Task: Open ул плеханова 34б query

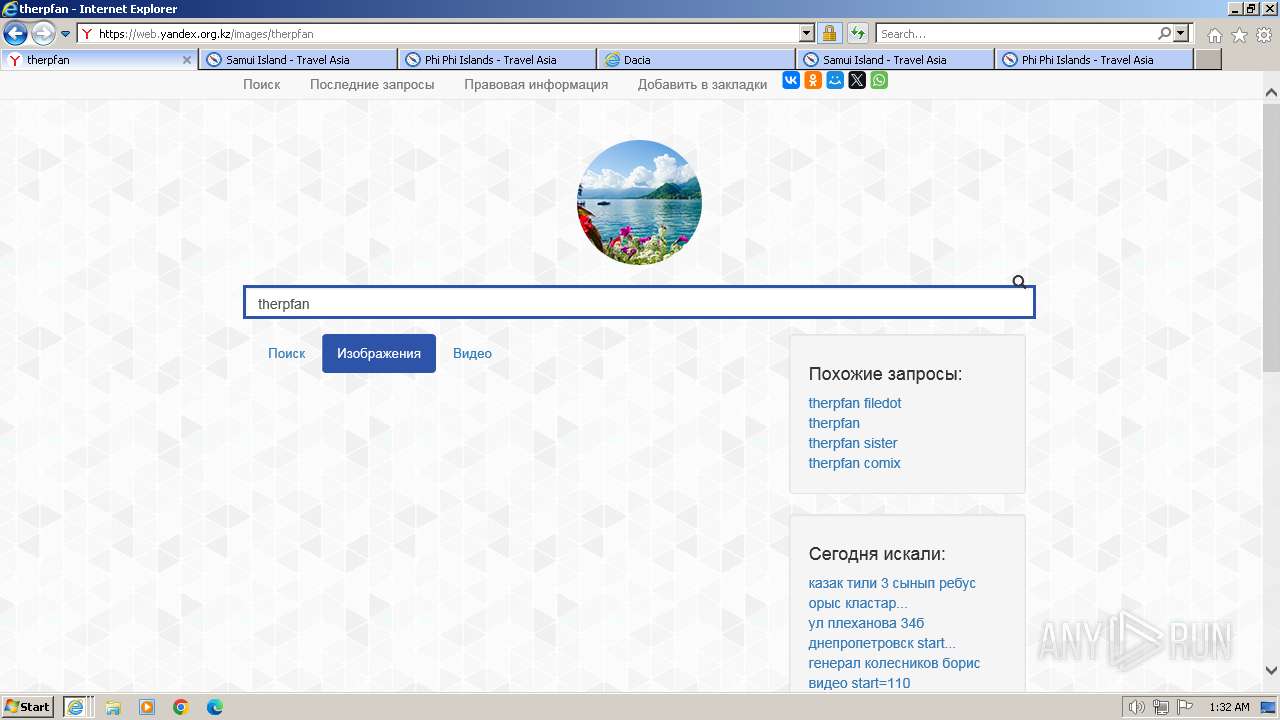Action: click(x=867, y=623)
